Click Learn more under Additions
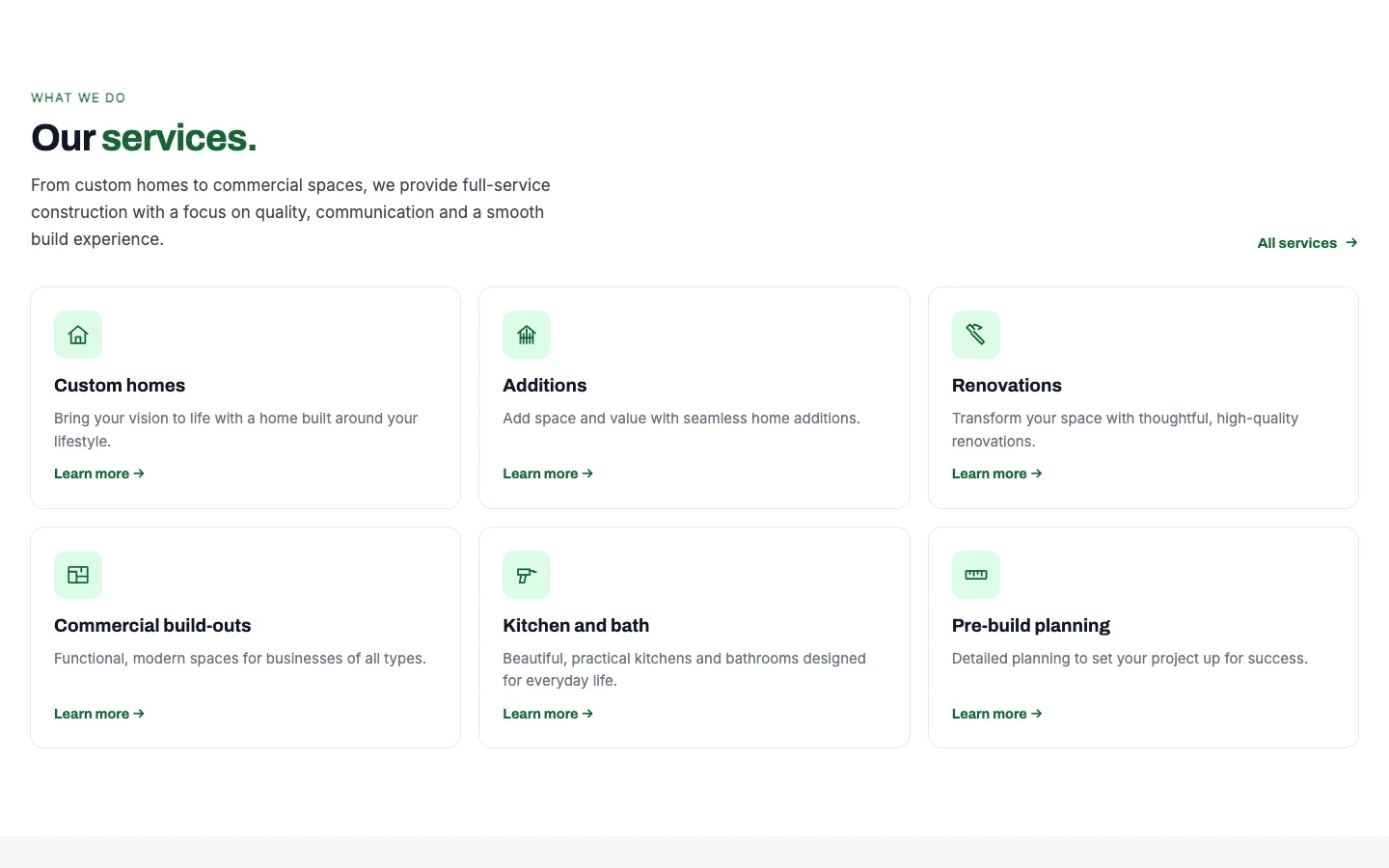1389x868 pixels. [548, 474]
